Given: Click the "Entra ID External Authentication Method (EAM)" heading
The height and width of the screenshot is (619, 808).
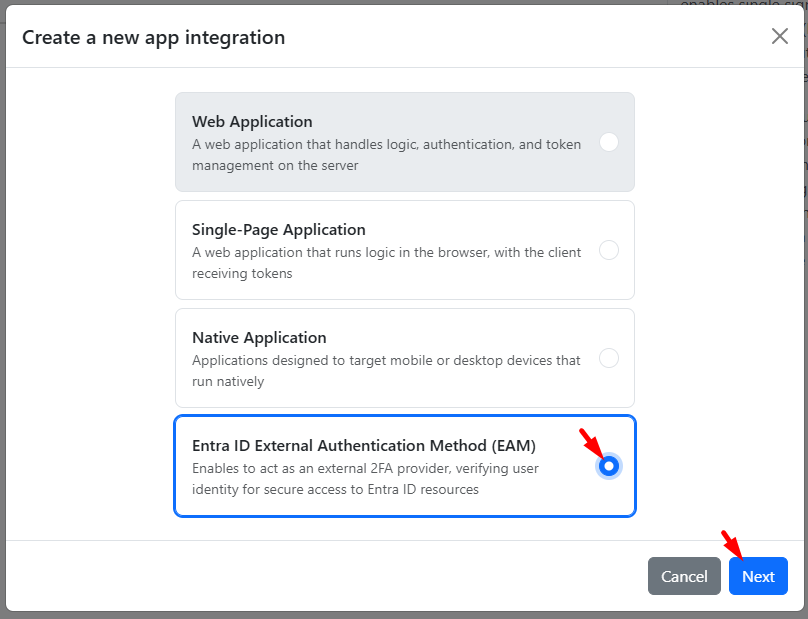Looking at the screenshot, I should tap(364, 446).
